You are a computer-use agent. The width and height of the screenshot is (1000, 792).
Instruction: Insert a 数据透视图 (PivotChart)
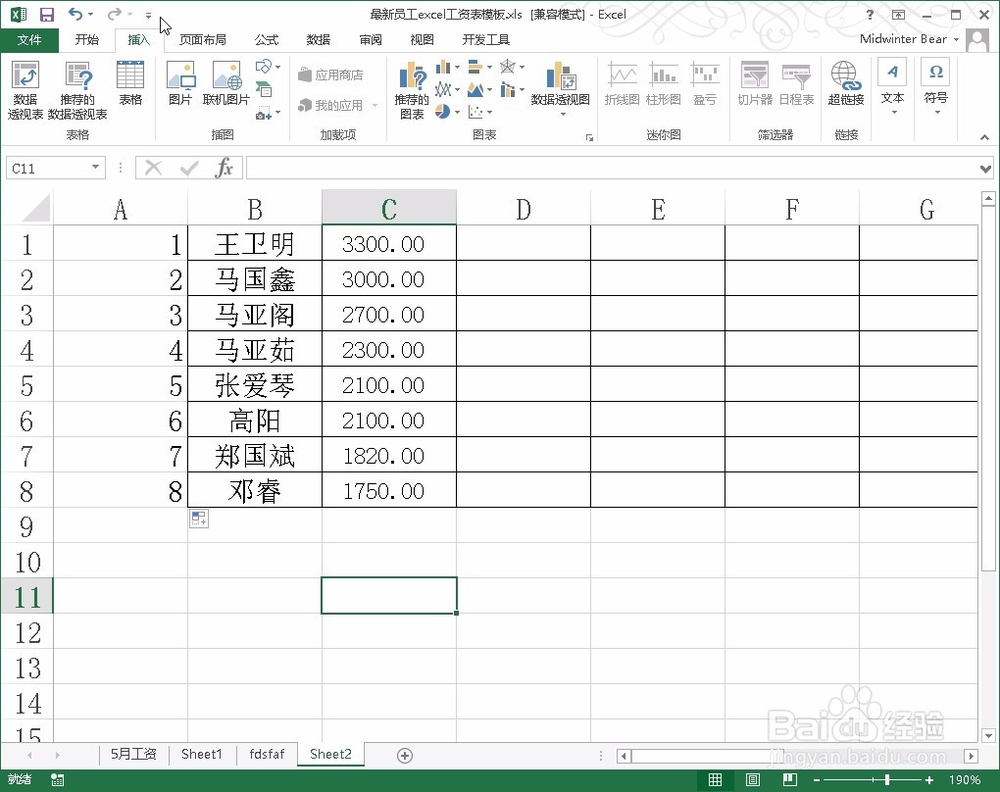561,88
